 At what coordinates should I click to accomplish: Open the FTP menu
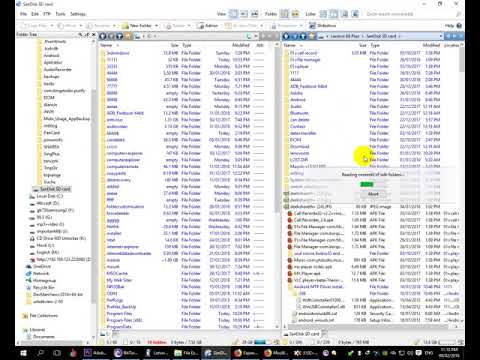(47, 14)
